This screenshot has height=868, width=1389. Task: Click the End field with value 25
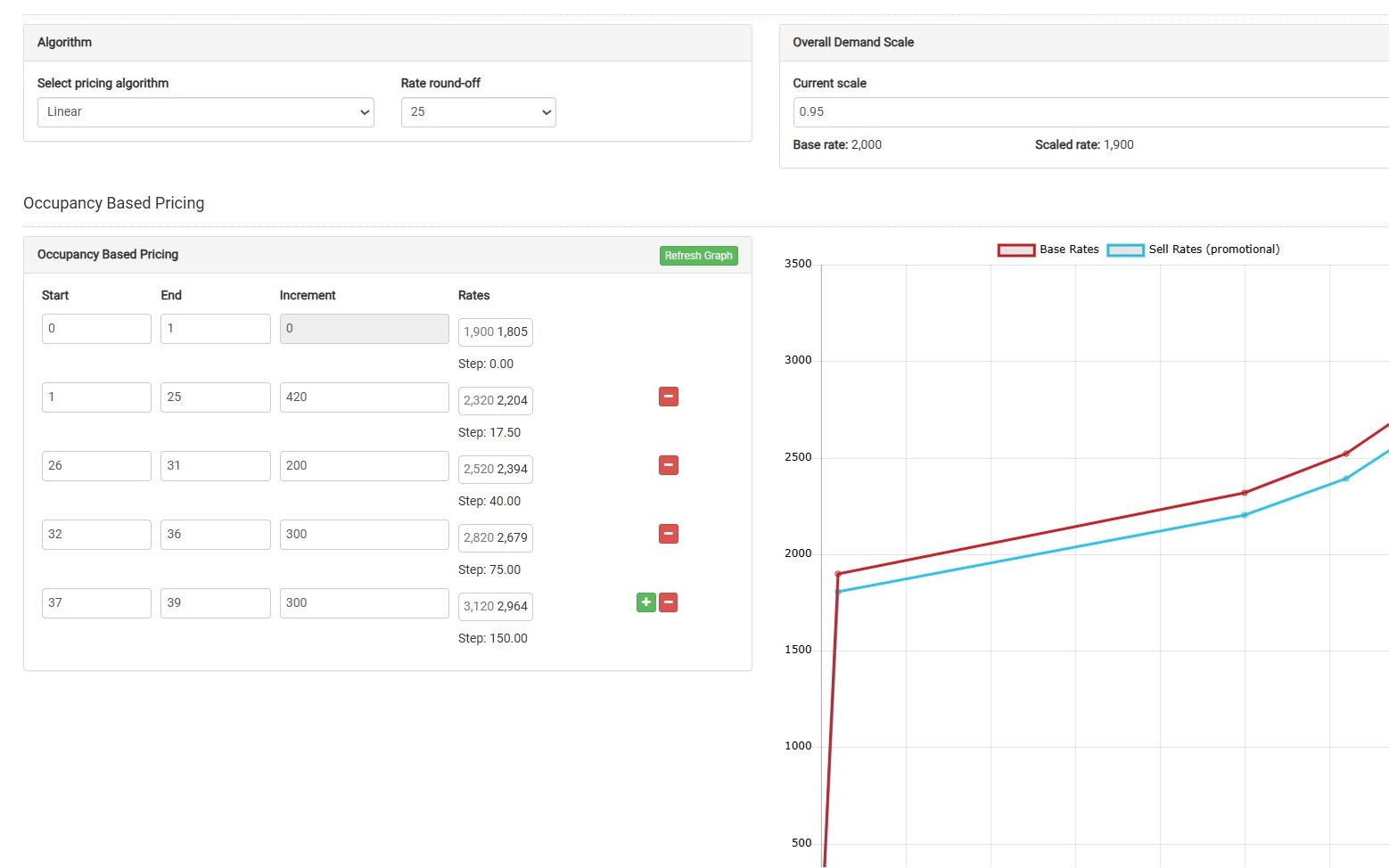click(x=215, y=397)
